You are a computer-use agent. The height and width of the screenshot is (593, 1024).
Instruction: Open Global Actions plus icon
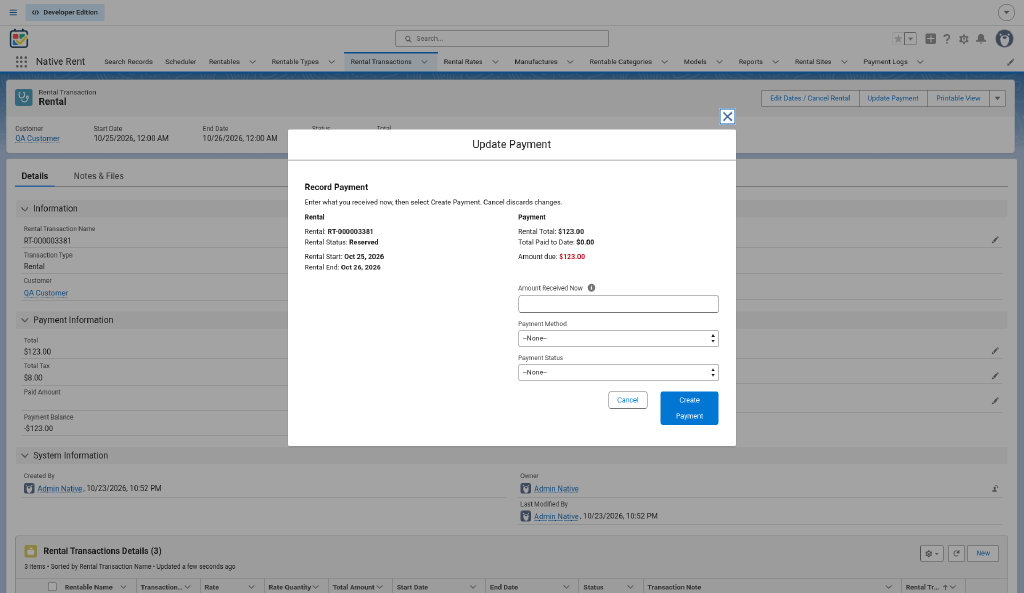[930, 39]
